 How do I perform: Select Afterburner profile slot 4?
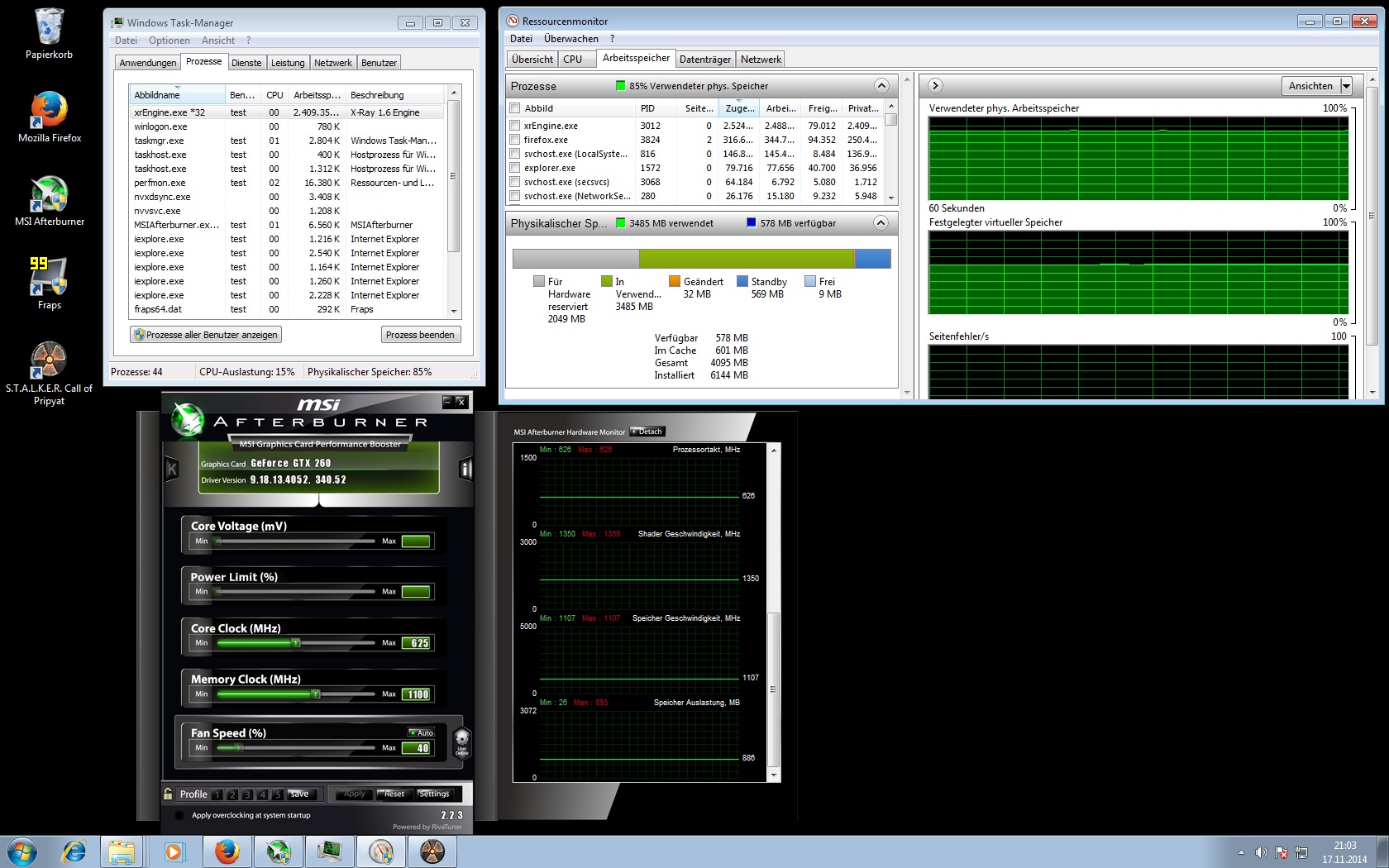[x=262, y=794]
